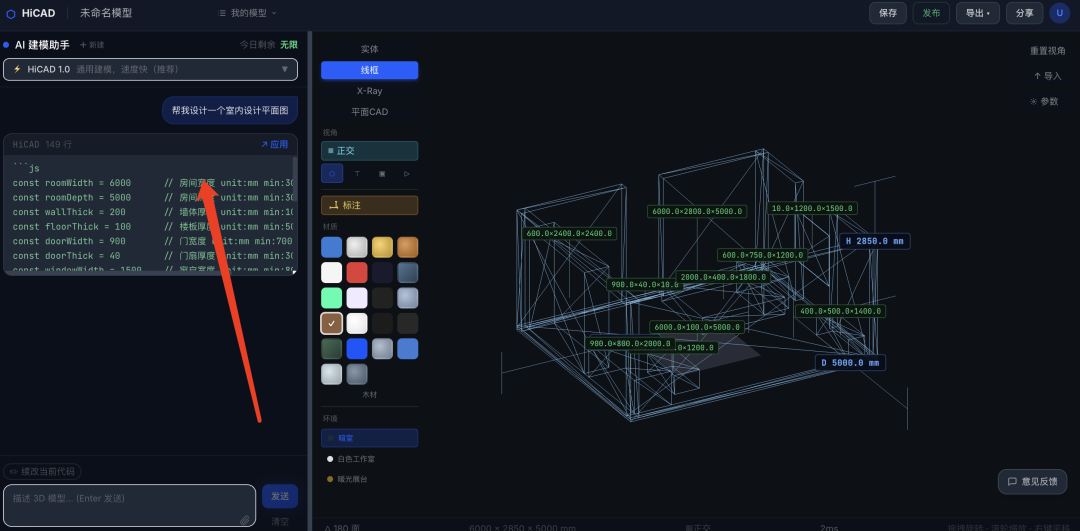
Task: Switch to the front view square icon
Action: pyautogui.click(x=382, y=174)
